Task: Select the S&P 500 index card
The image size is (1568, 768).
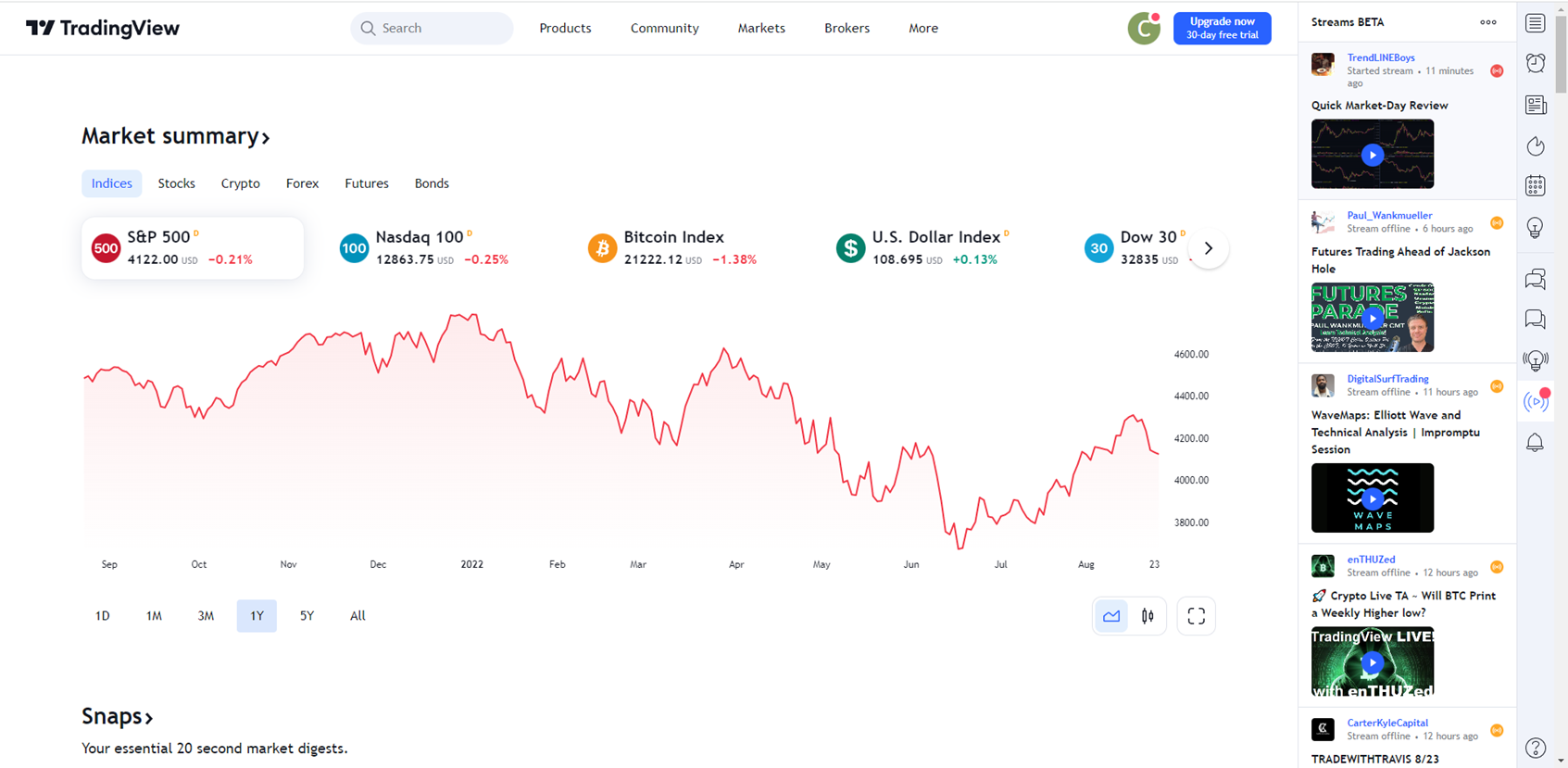Action: (193, 248)
